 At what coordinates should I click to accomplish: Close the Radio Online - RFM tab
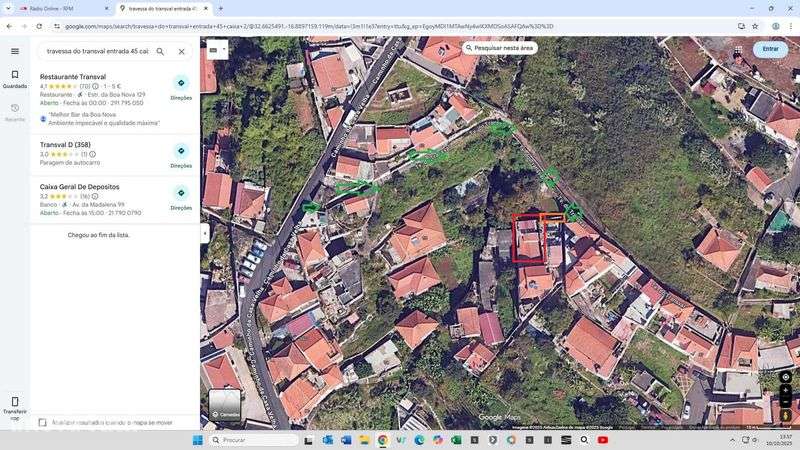(106, 9)
